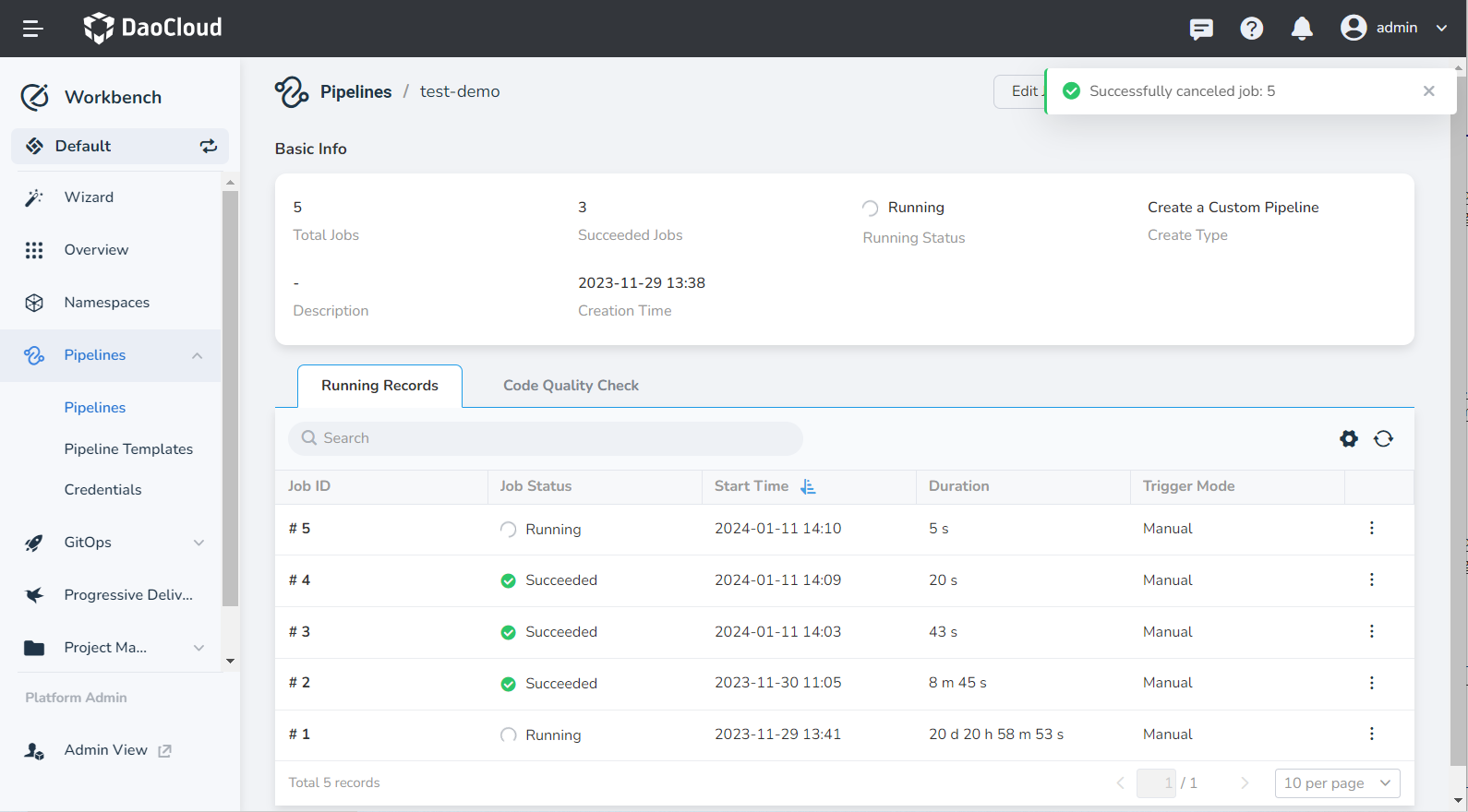
Task: Click the help question mark icon
Action: pyautogui.click(x=1251, y=29)
